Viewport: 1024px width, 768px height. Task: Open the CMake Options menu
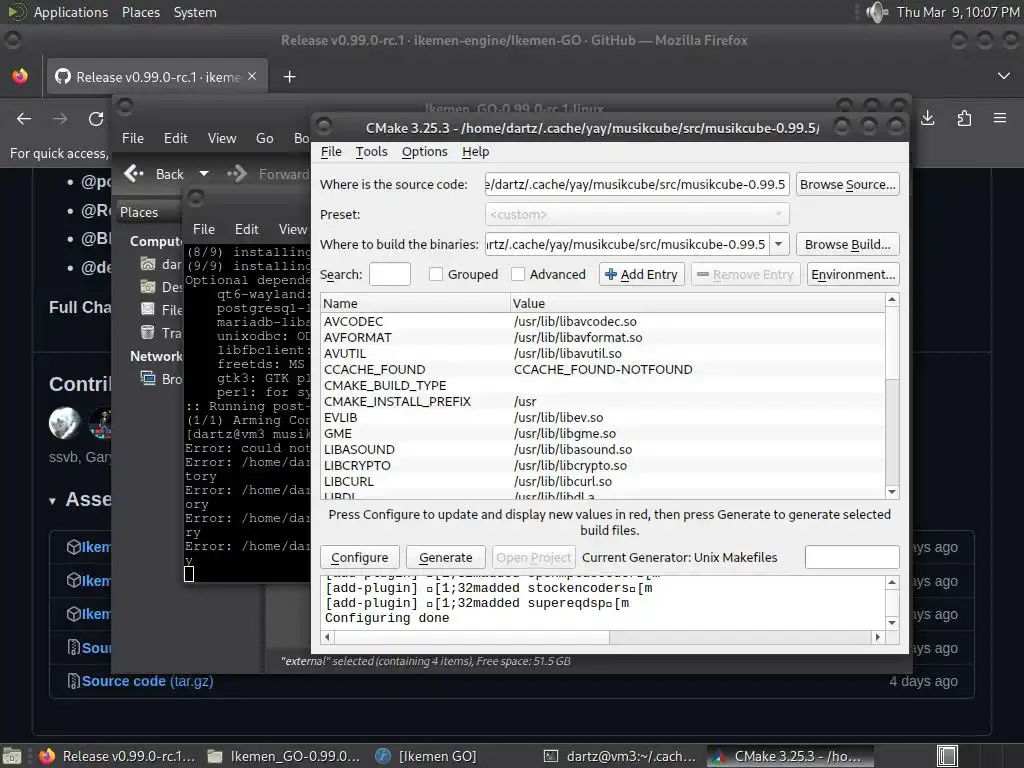click(424, 152)
